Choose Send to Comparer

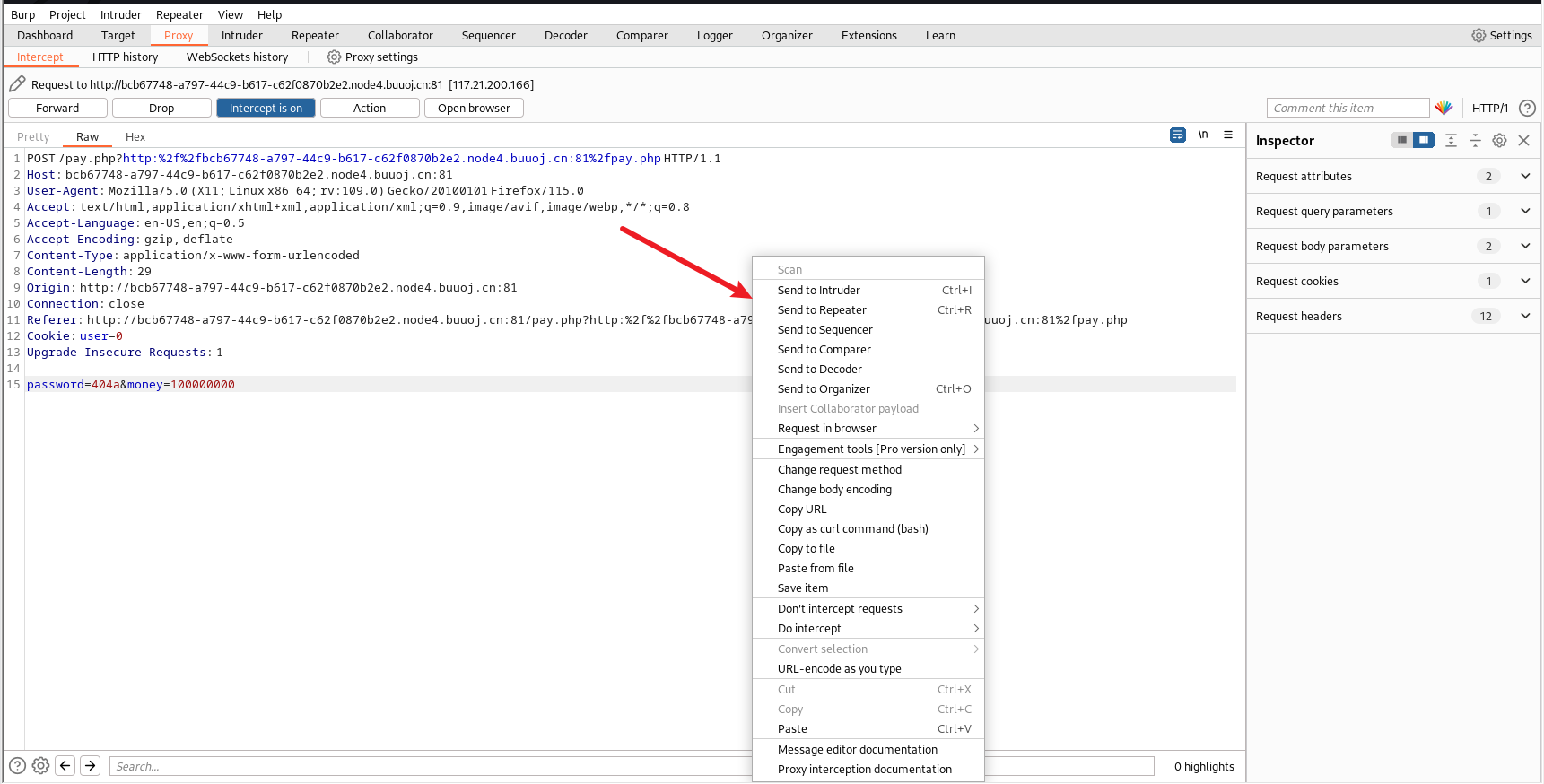[x=868, y=349]
